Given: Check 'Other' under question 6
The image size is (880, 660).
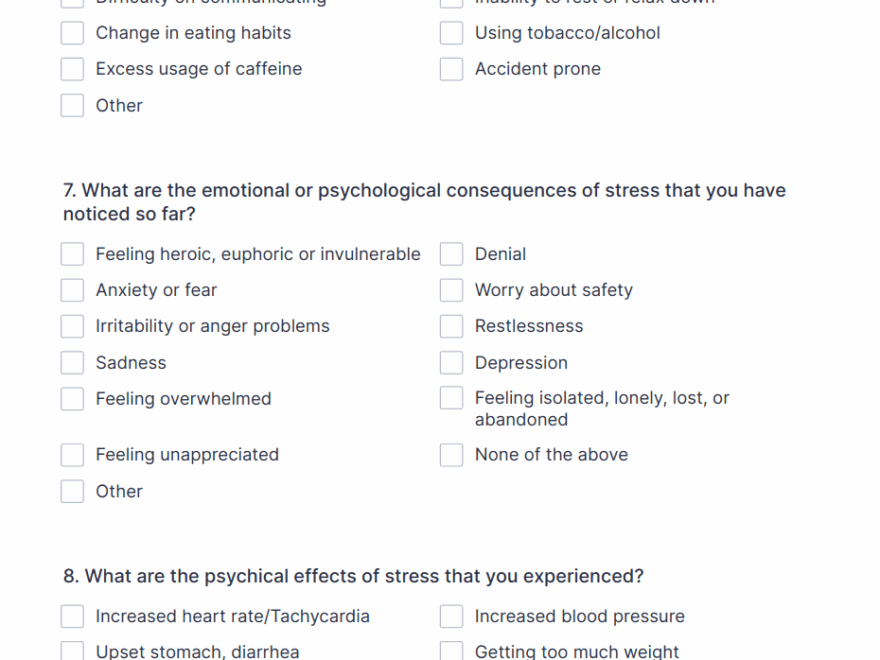Looking at the screenshot, I should coord(71,104).
